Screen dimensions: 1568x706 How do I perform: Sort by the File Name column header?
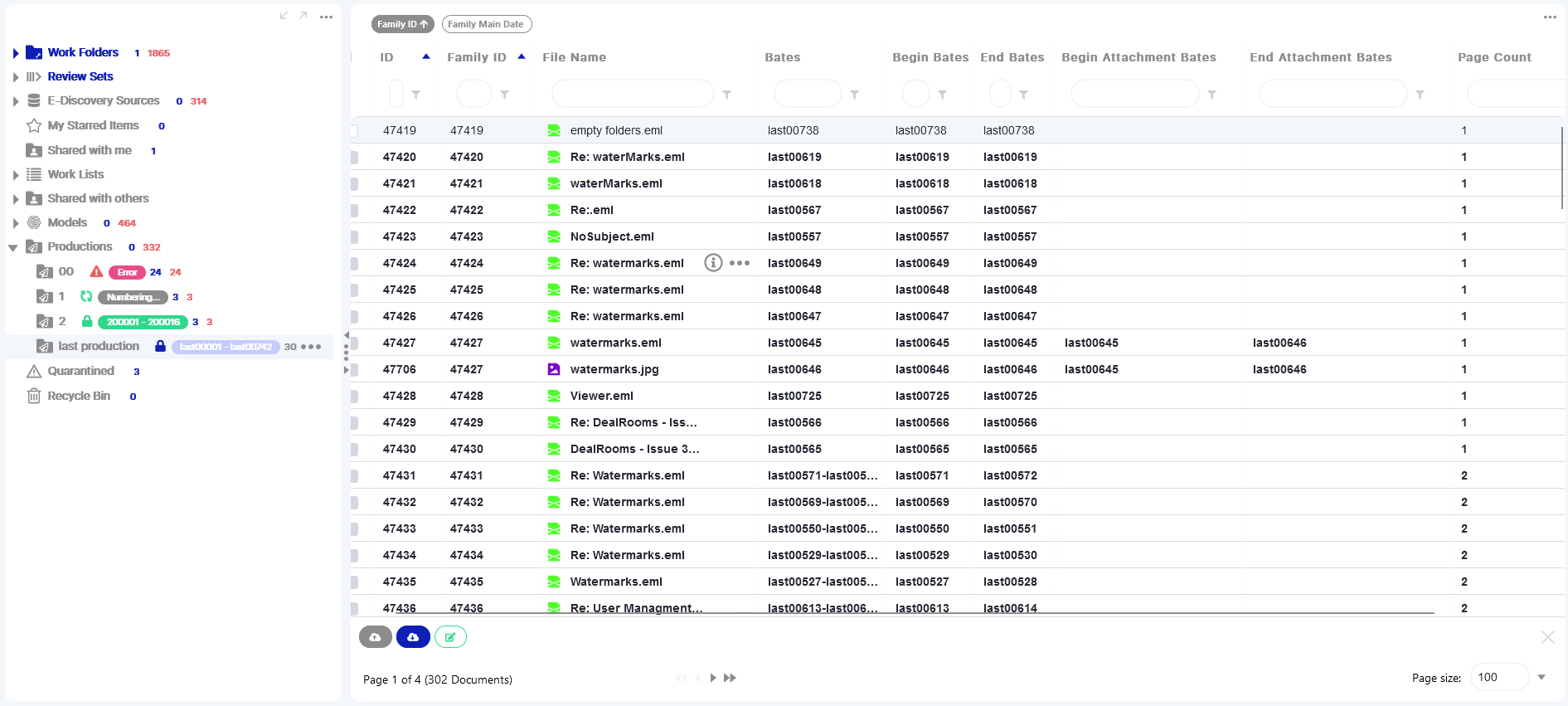[574, 57]
